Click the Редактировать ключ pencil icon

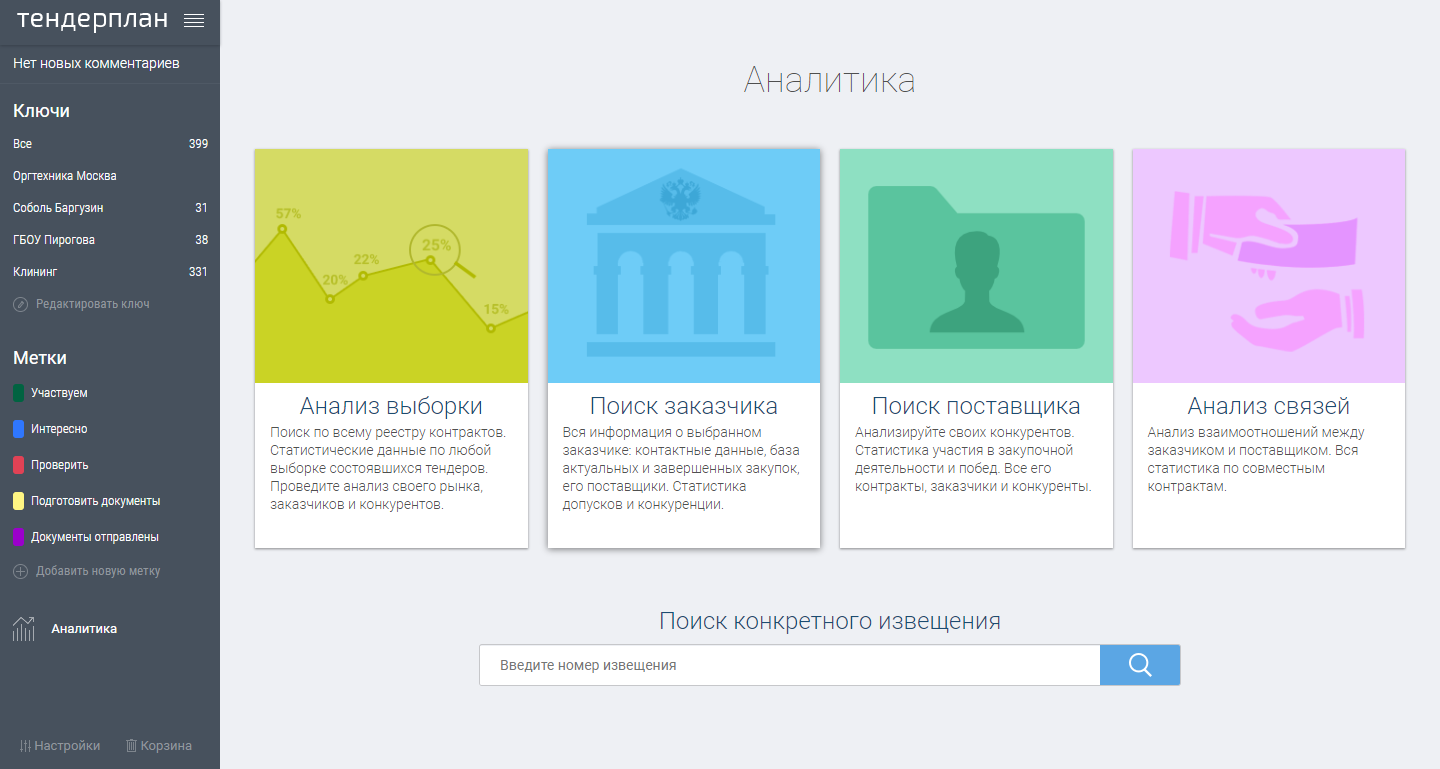(20, 304)
